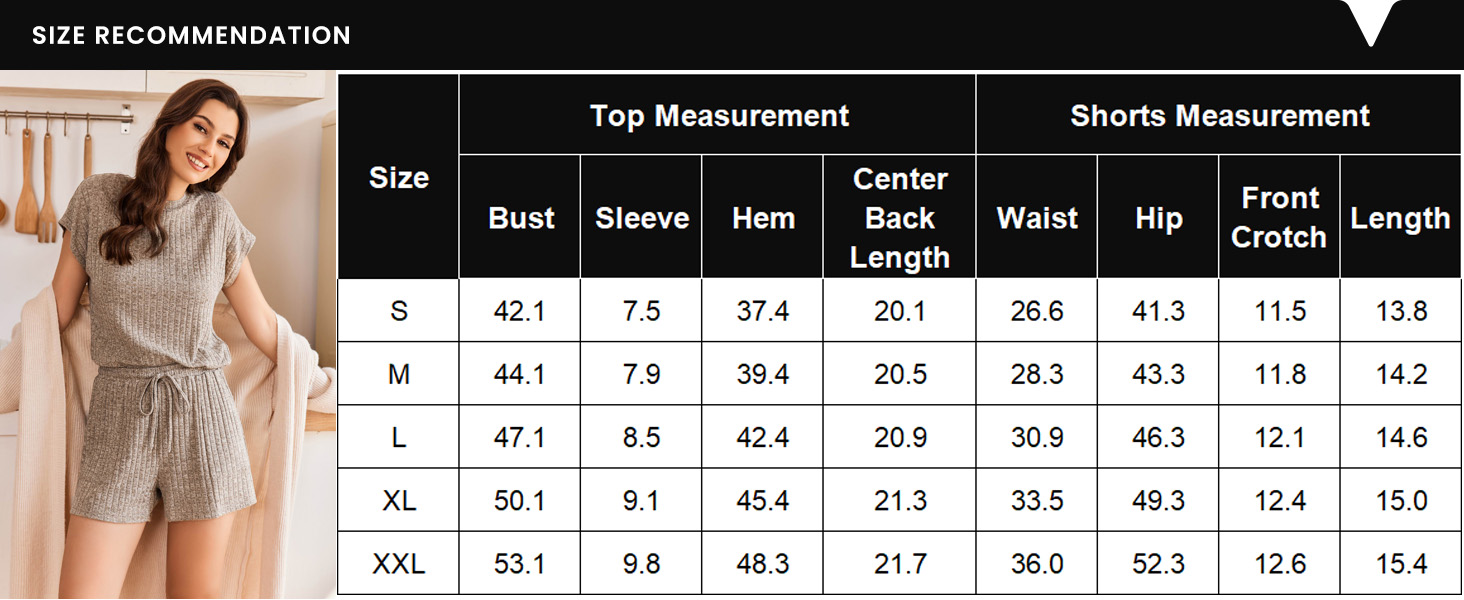Select the XXL size row label

(398, 563)
